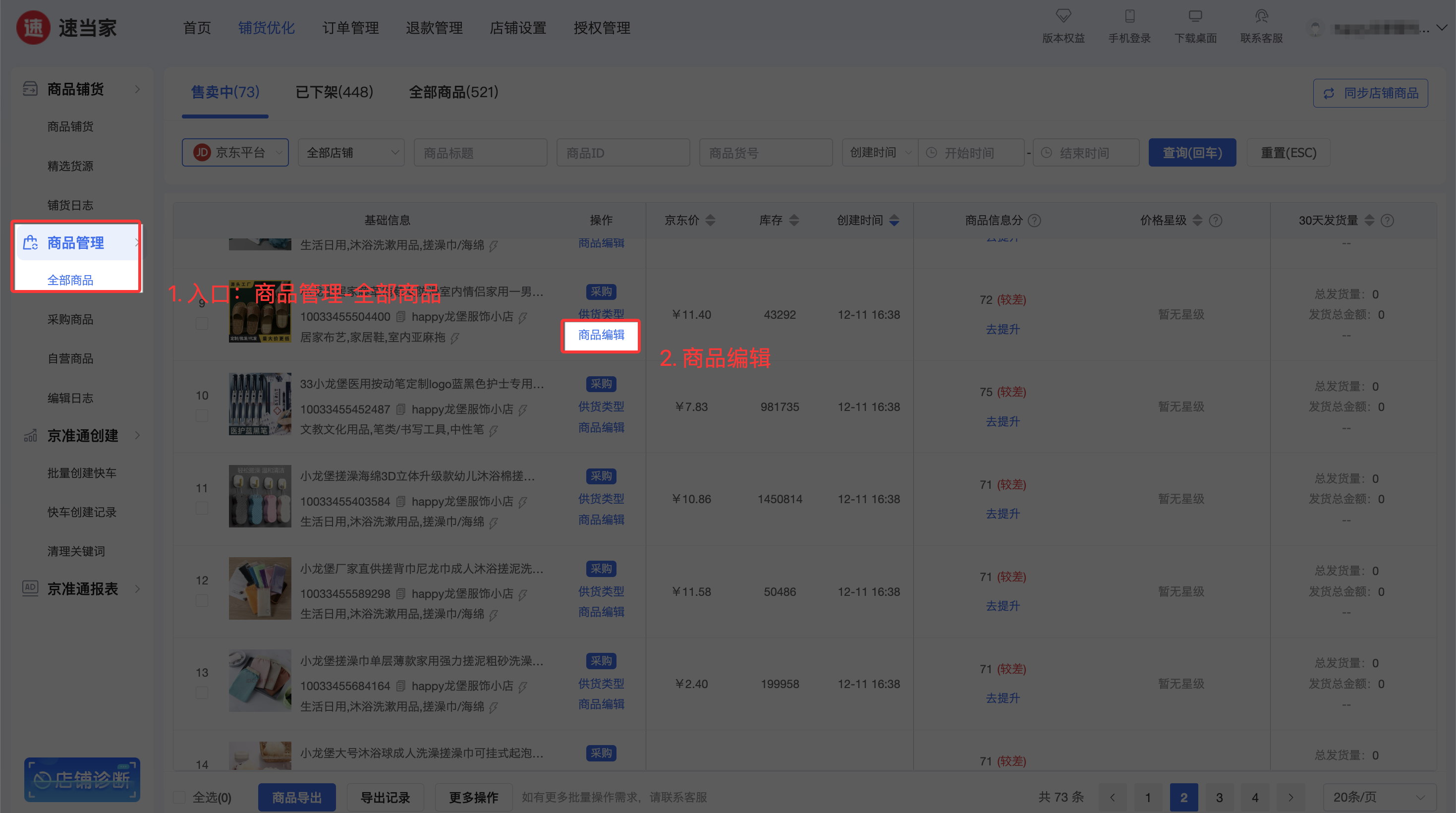Open the 全部店铺 dropdown
This screenshot has height=813, width=1456.
(351, 153)
